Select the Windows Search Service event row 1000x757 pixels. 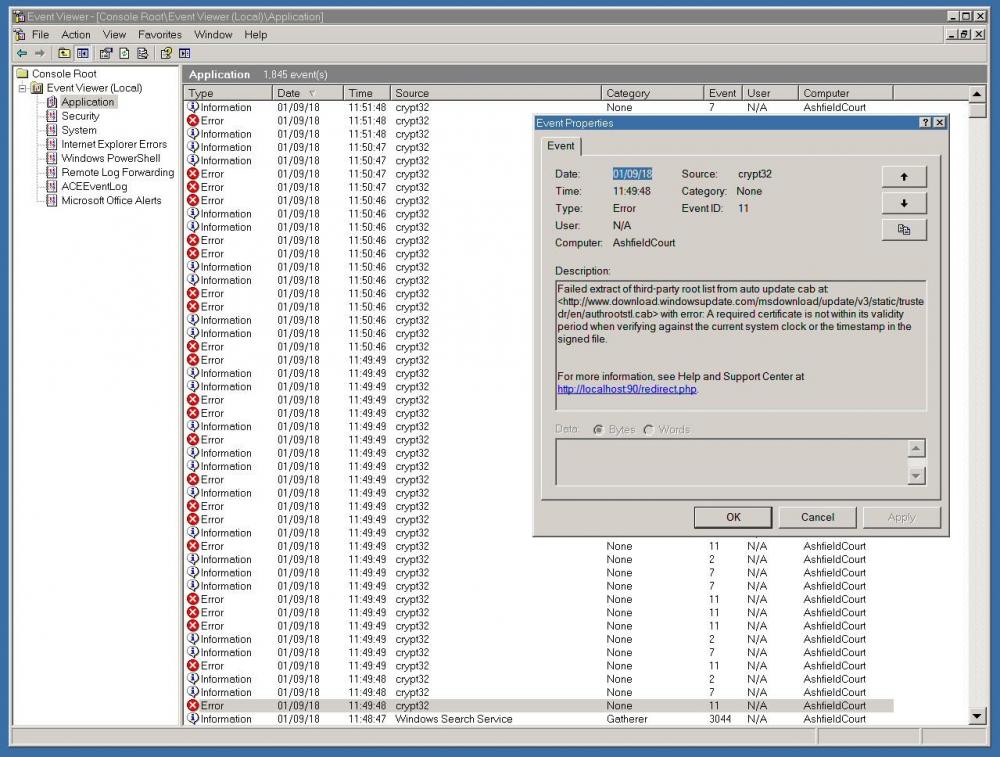(x=453, y=719)
